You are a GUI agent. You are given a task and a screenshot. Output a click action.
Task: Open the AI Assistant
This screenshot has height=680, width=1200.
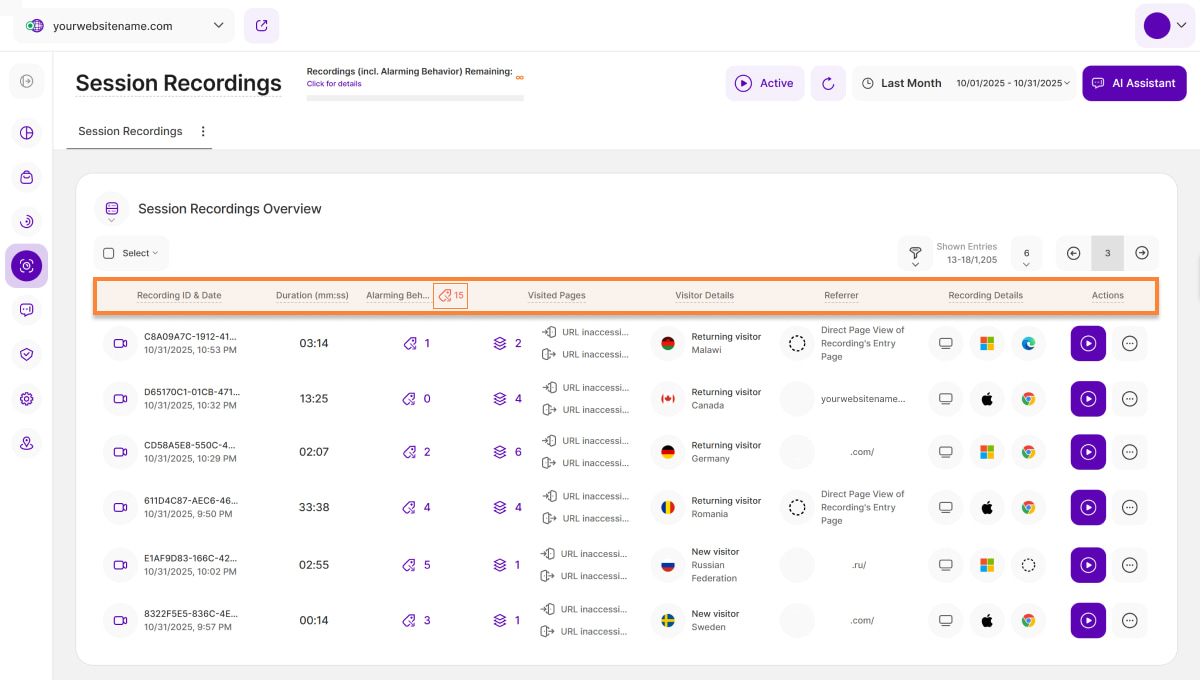tap(1134, 84)
